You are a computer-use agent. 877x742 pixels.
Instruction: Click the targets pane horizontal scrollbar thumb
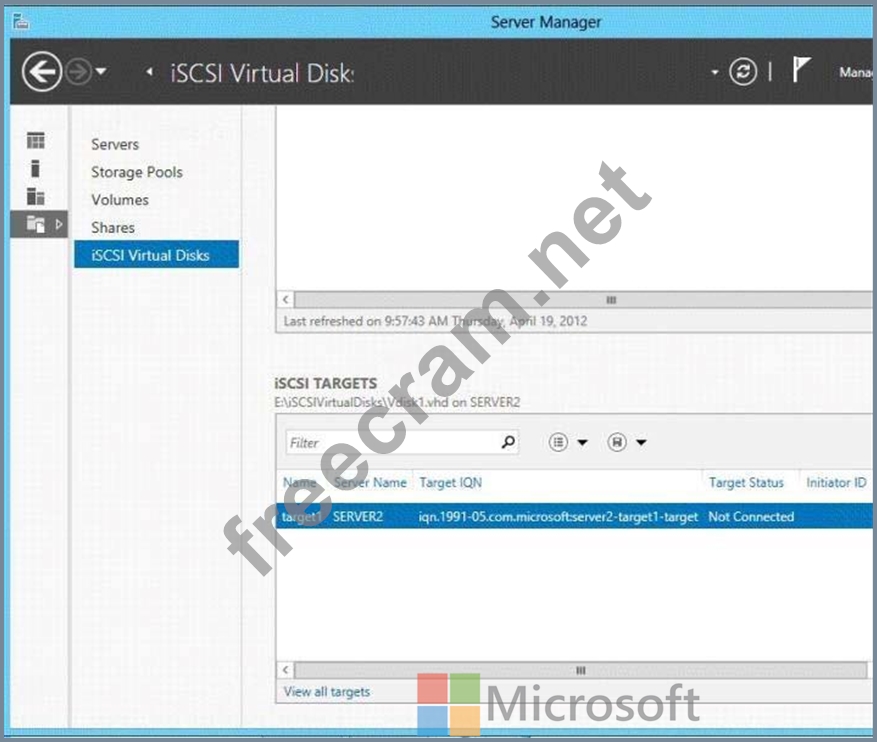[581, 670]
